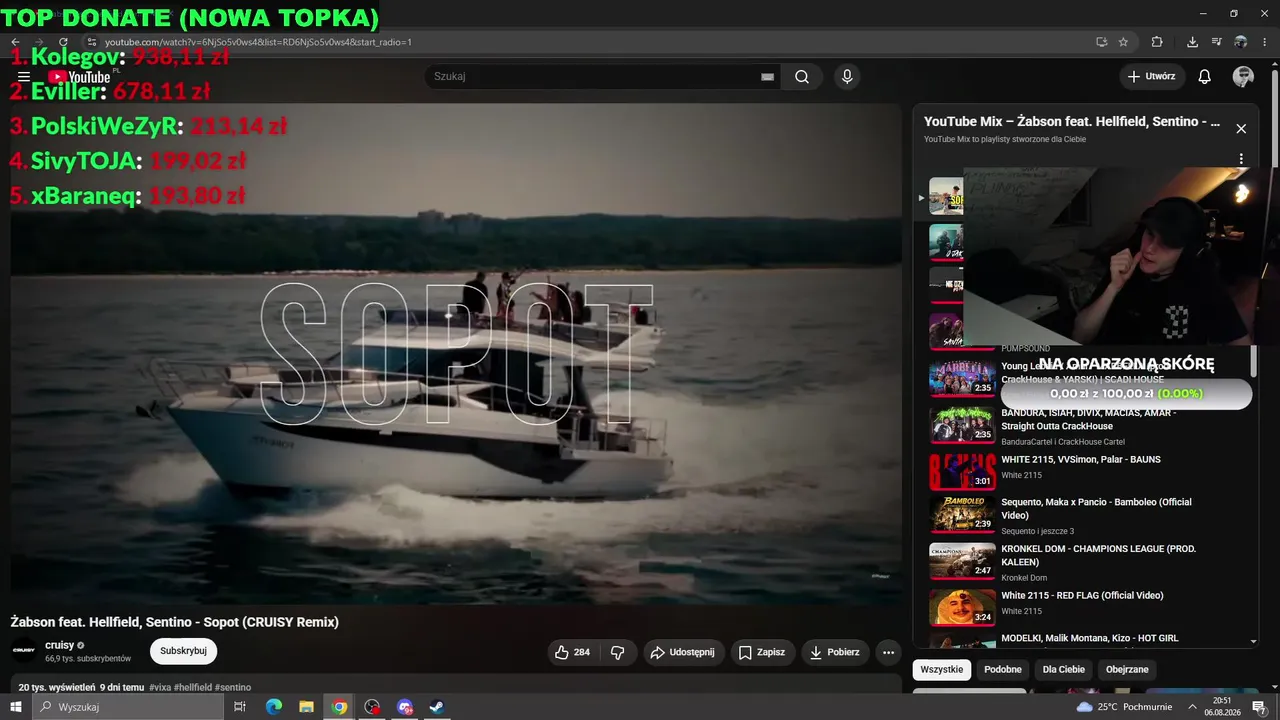Open YouTube notifications bell

pyautogui.click(x=1205, y=77)
